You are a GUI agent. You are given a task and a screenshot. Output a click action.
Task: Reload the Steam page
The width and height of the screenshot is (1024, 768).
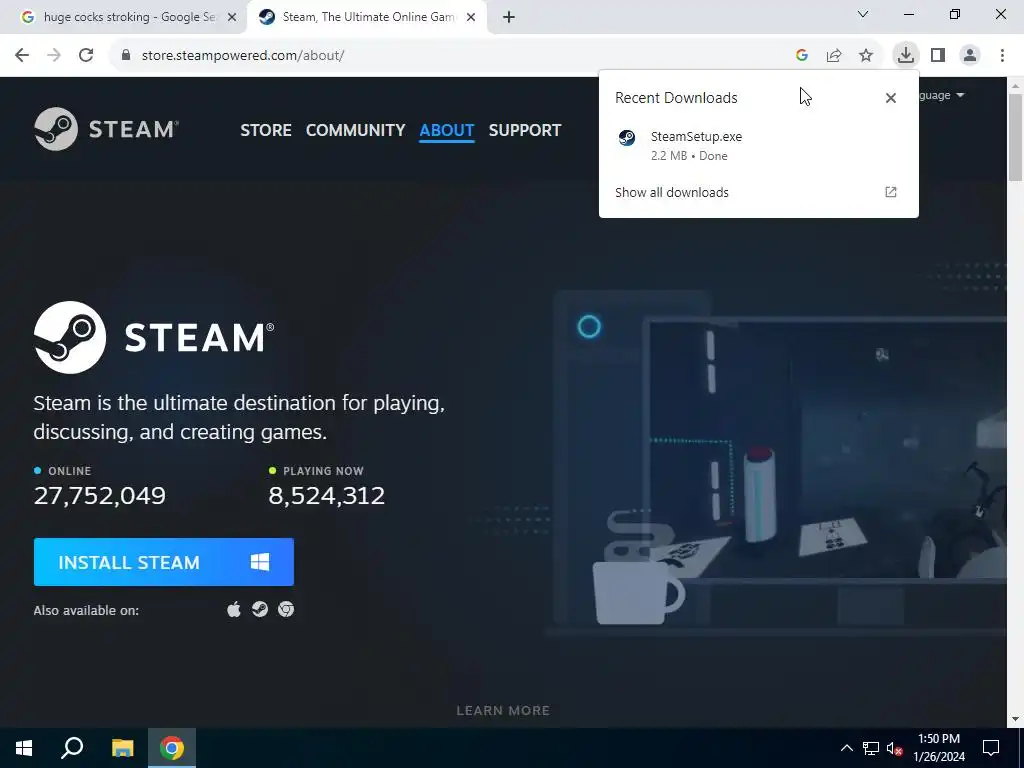tap(86, 56)
